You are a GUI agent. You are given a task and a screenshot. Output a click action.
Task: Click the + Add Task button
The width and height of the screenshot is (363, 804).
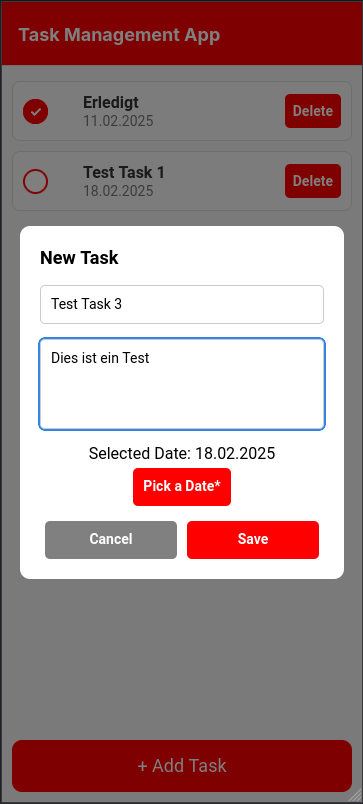pos(182,766)
